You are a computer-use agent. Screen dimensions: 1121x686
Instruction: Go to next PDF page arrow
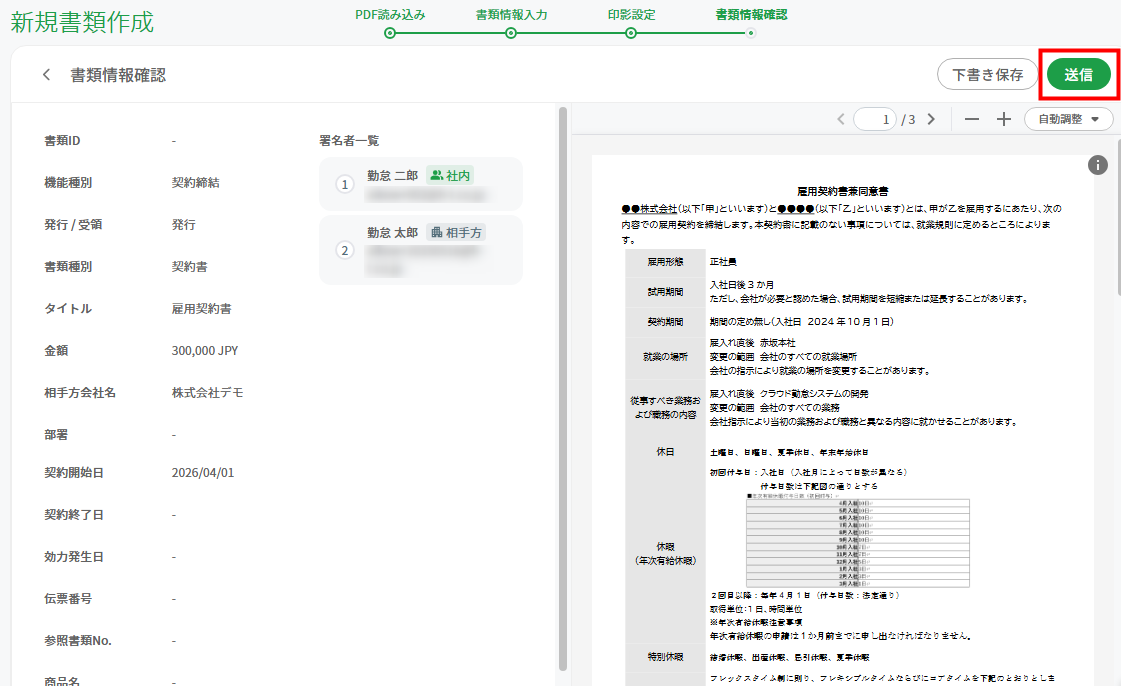pos(931,119)
